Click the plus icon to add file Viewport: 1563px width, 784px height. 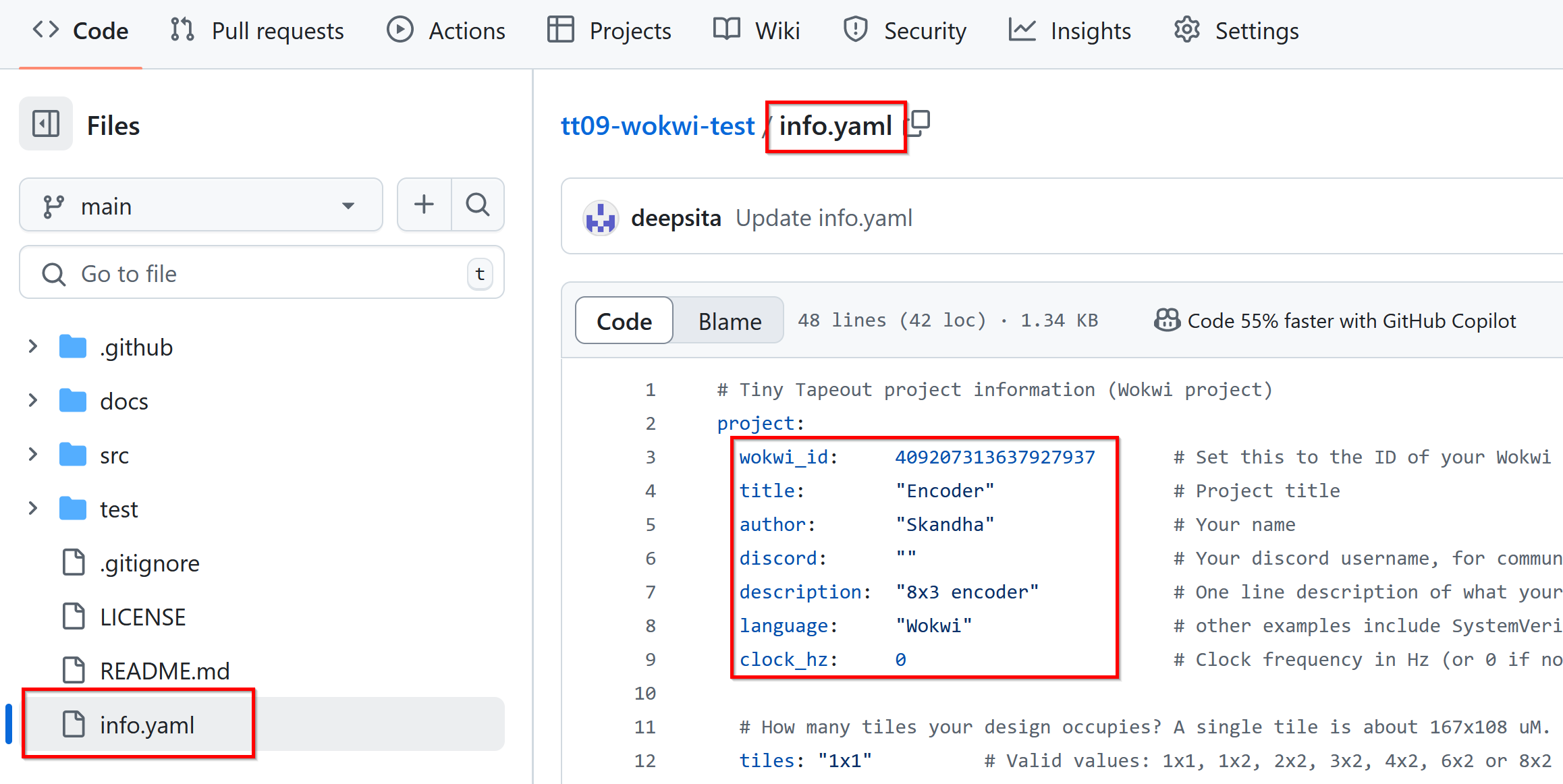pos(424,204)
